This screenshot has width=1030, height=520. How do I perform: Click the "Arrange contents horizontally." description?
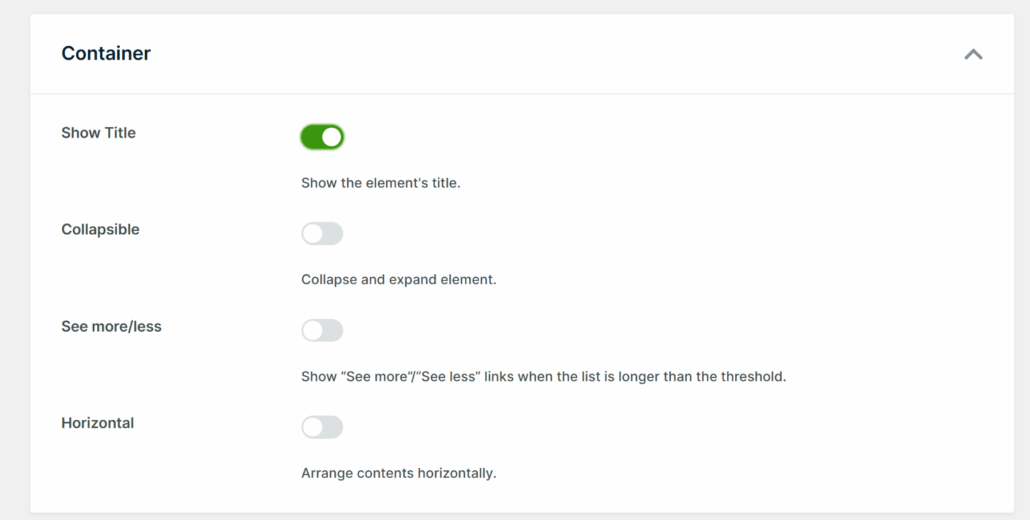(x=398, y=473)
